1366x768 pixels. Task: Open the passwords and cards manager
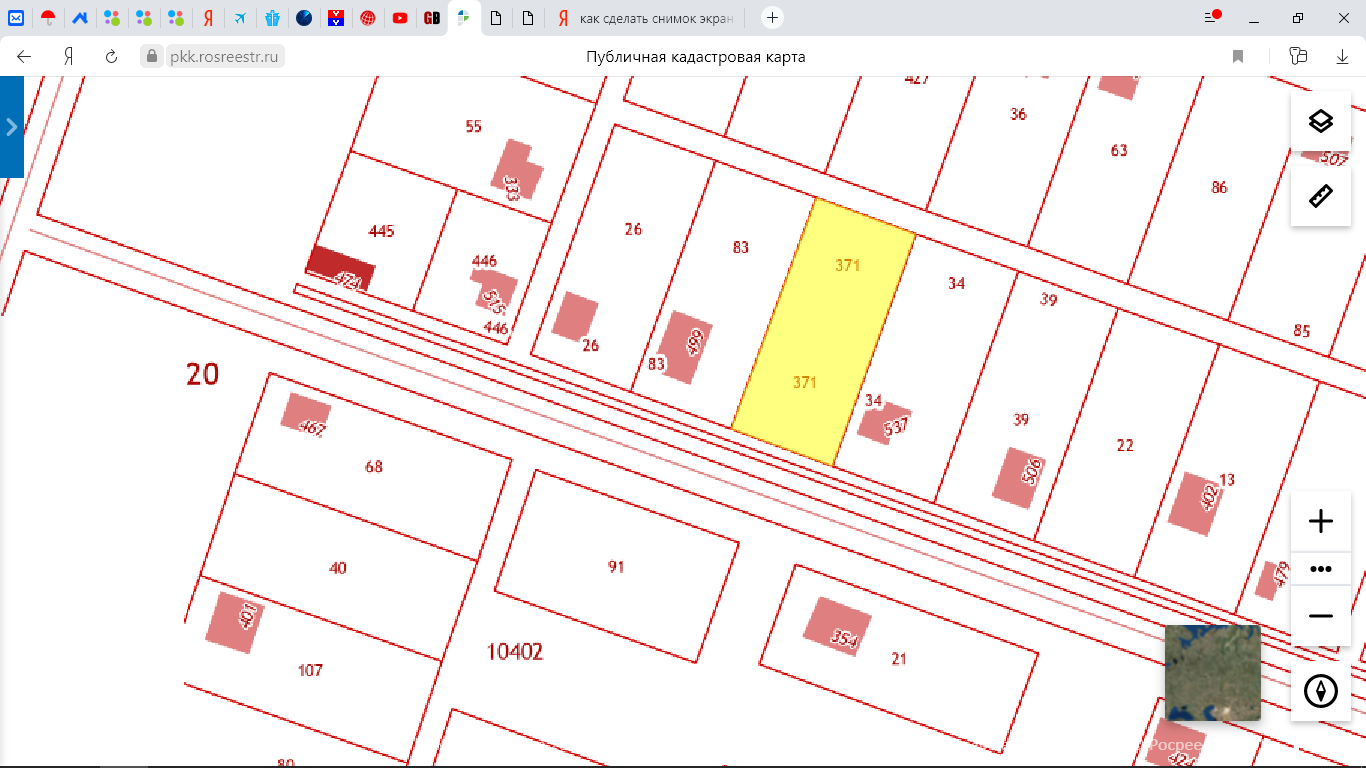click(1298, 57)
